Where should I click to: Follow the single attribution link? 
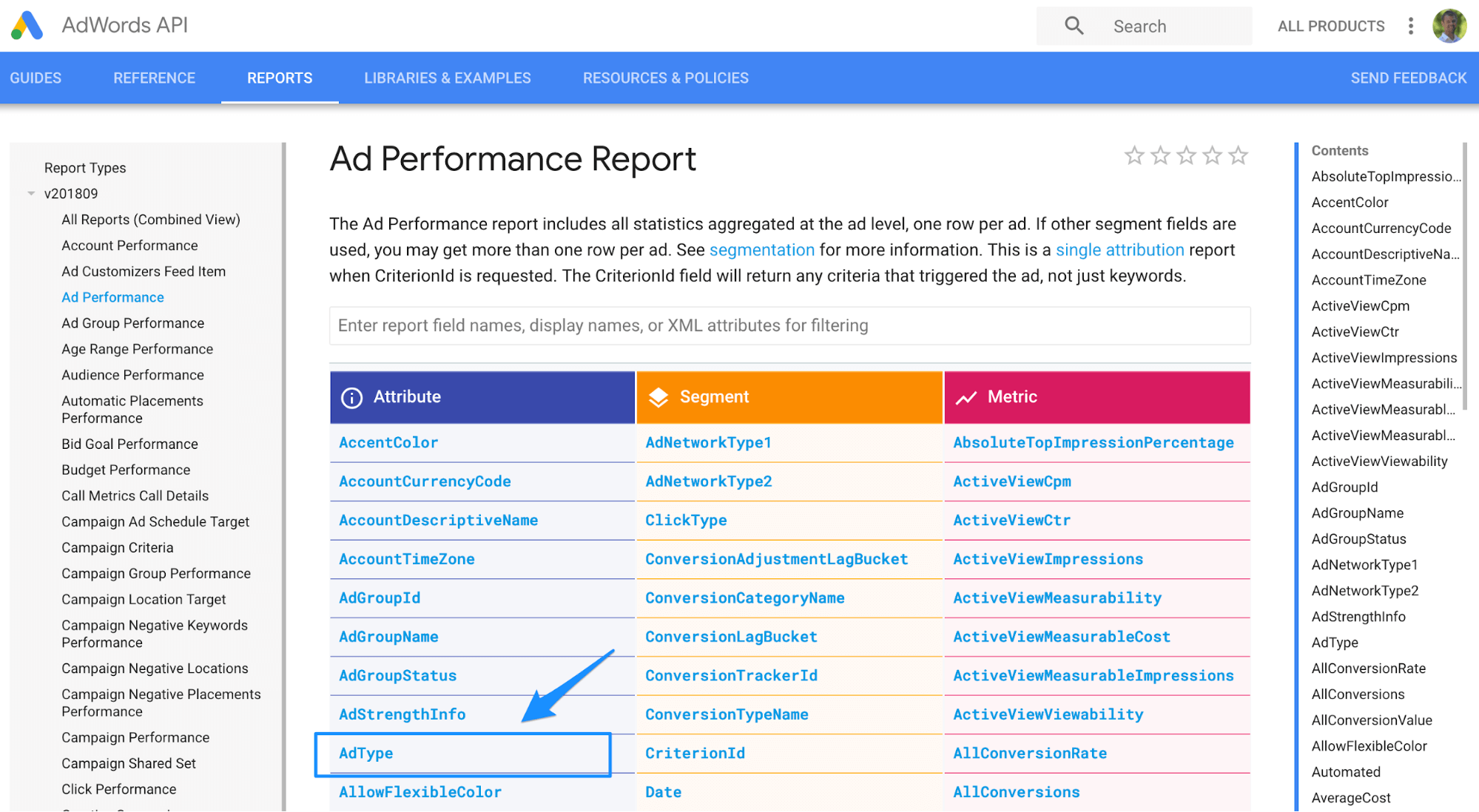click(x=1120, y=250)
